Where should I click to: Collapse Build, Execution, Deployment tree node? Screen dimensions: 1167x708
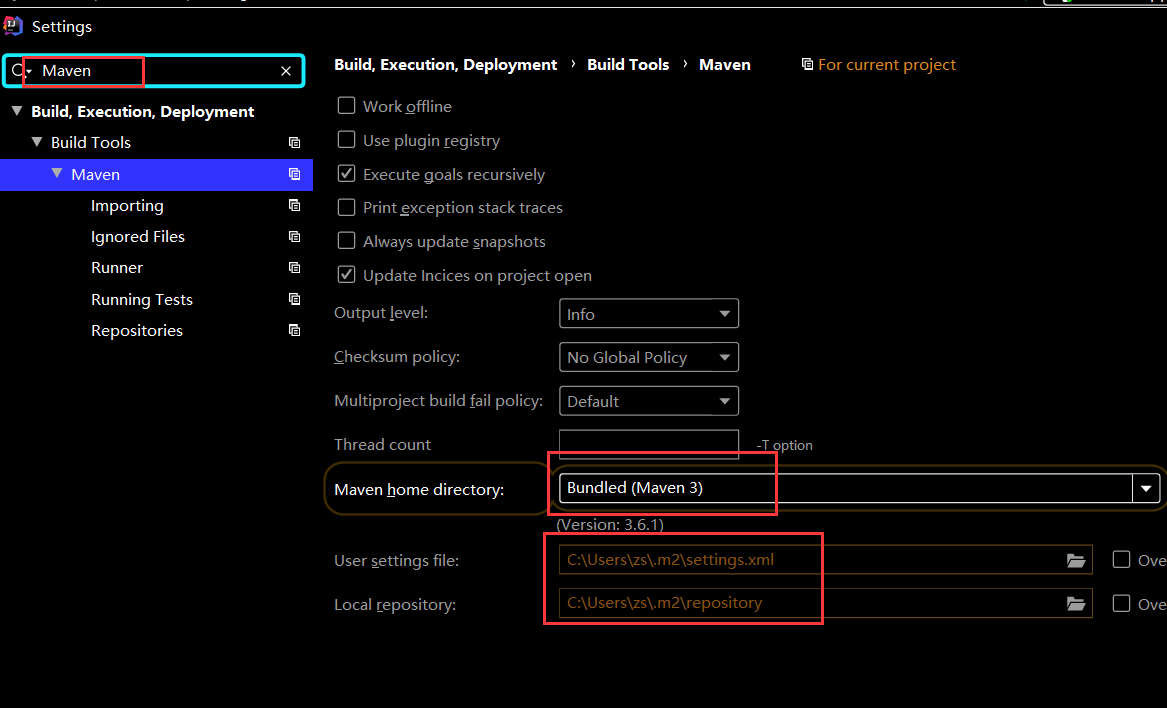point(16,111)
